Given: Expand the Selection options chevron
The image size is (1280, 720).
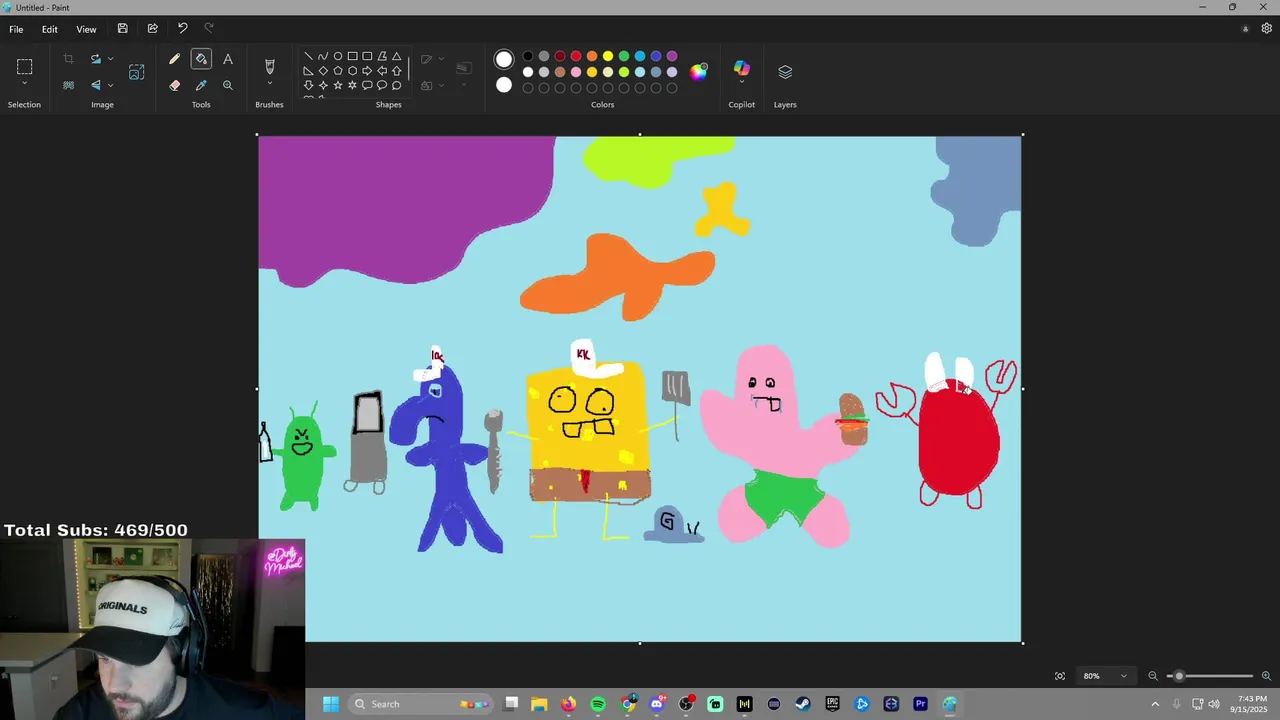Looking at the screenshot, I should click(x=25, y=84).
